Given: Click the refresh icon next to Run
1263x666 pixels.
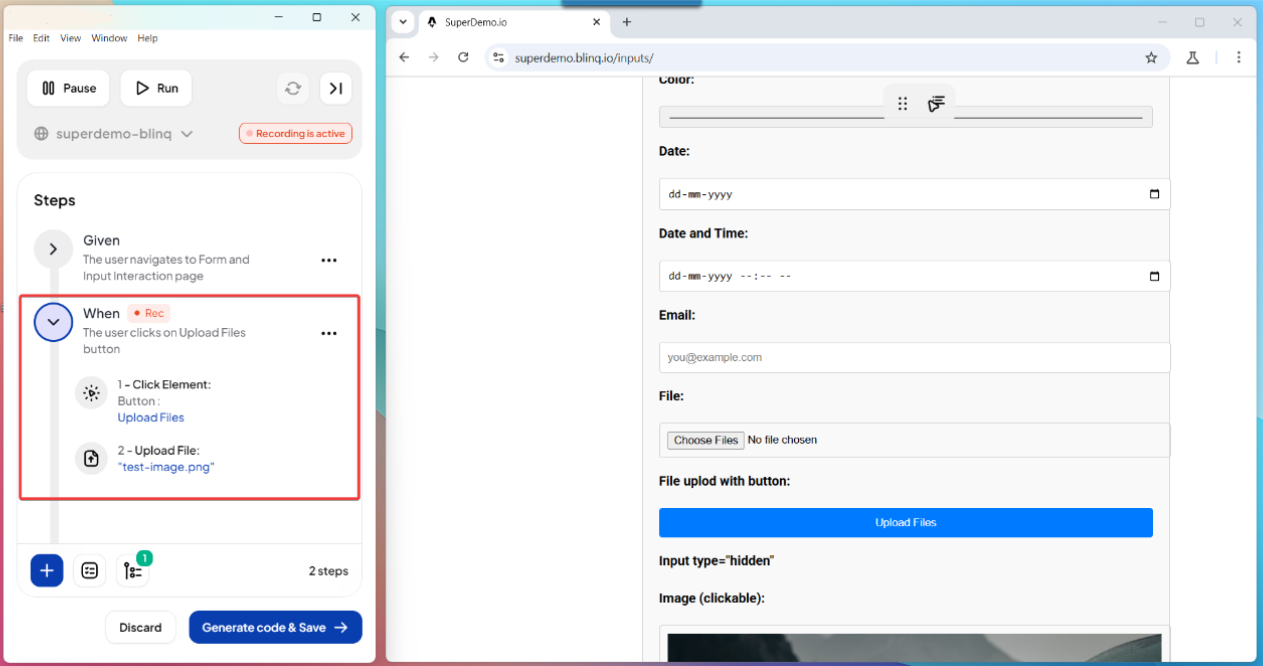Looking at the screenshot, I should 293,88.
